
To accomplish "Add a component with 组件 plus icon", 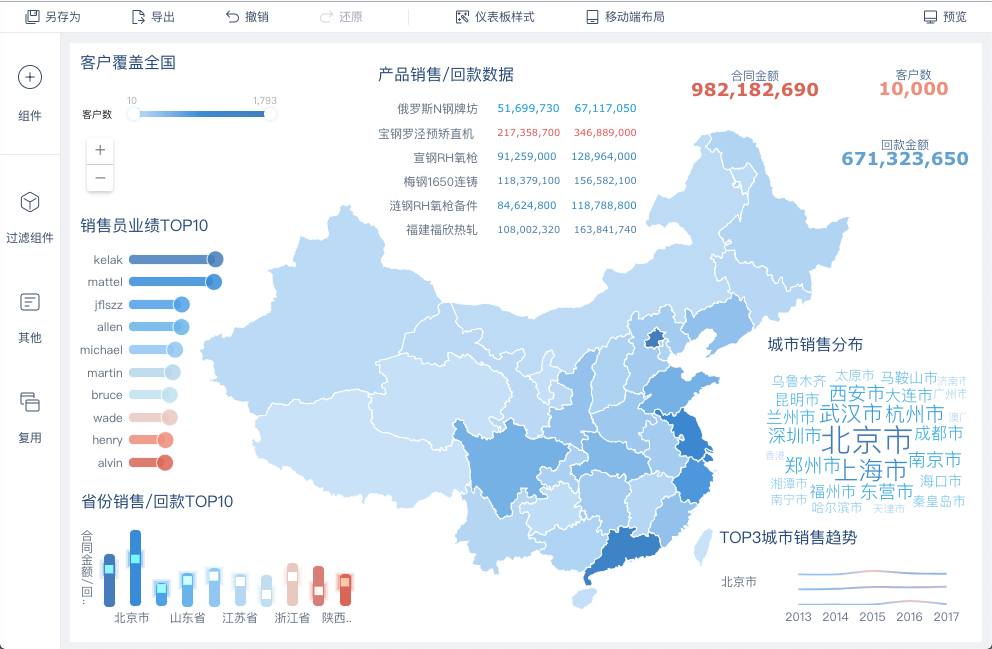I will tap(30, 77).
